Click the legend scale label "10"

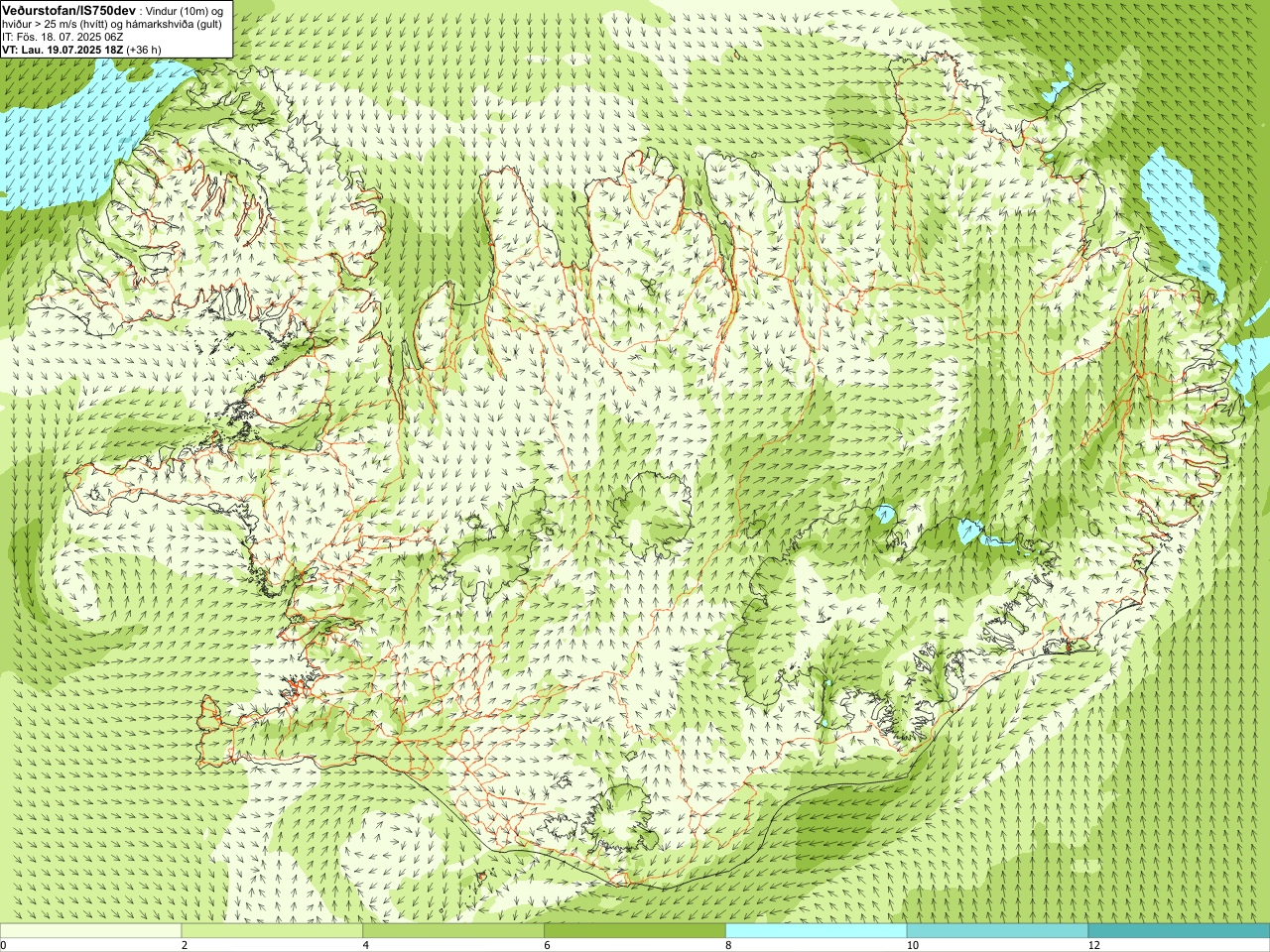(911, 945)
